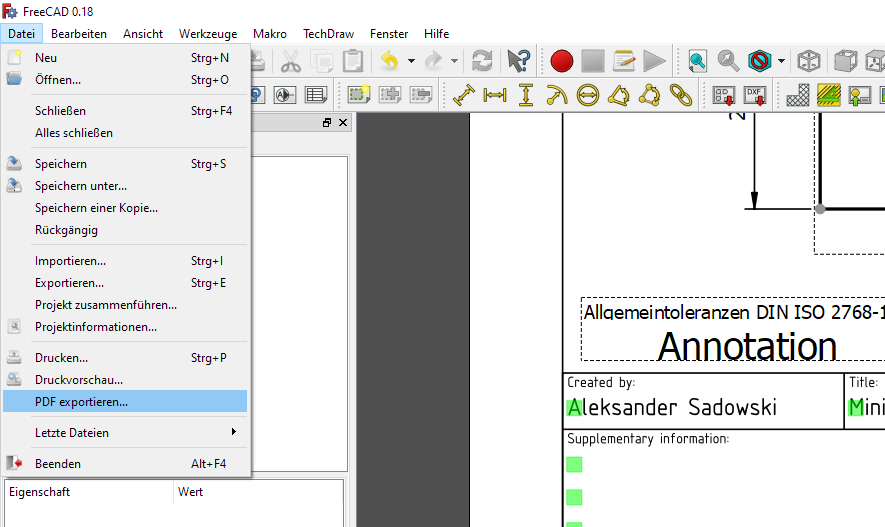
Task: Choose Exportieren... menu entry
Action: [125, 283]
